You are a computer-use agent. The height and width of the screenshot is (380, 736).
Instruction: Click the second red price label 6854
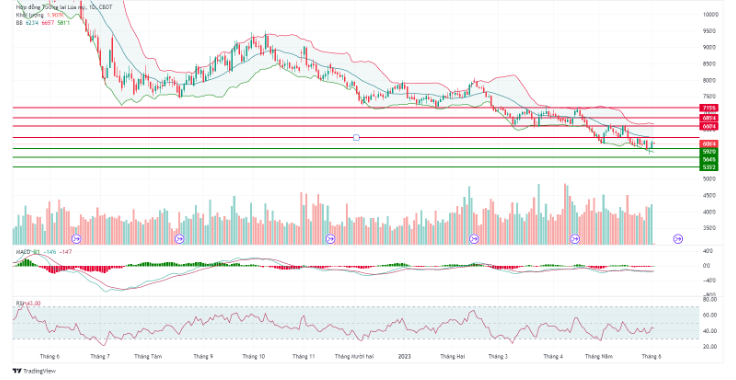(709, 118)
